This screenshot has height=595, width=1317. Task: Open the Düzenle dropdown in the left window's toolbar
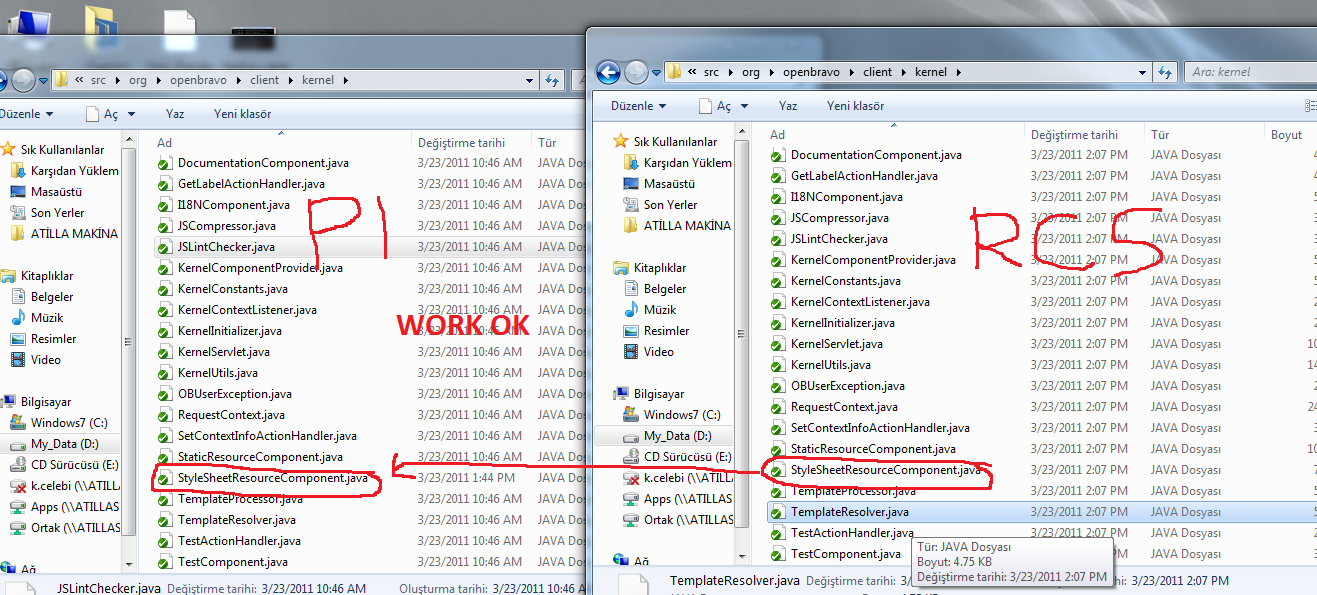[x=25, y=113]
